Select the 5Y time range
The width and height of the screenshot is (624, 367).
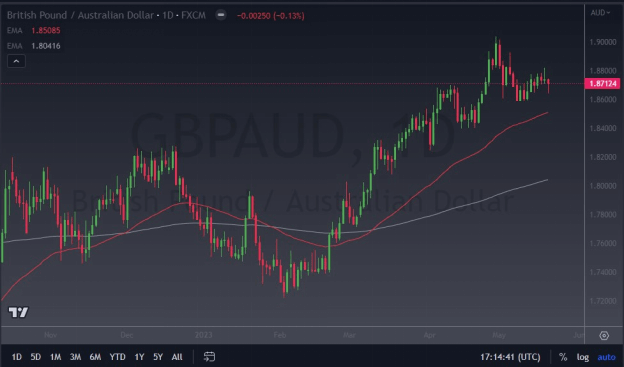[x=158, y=357]
